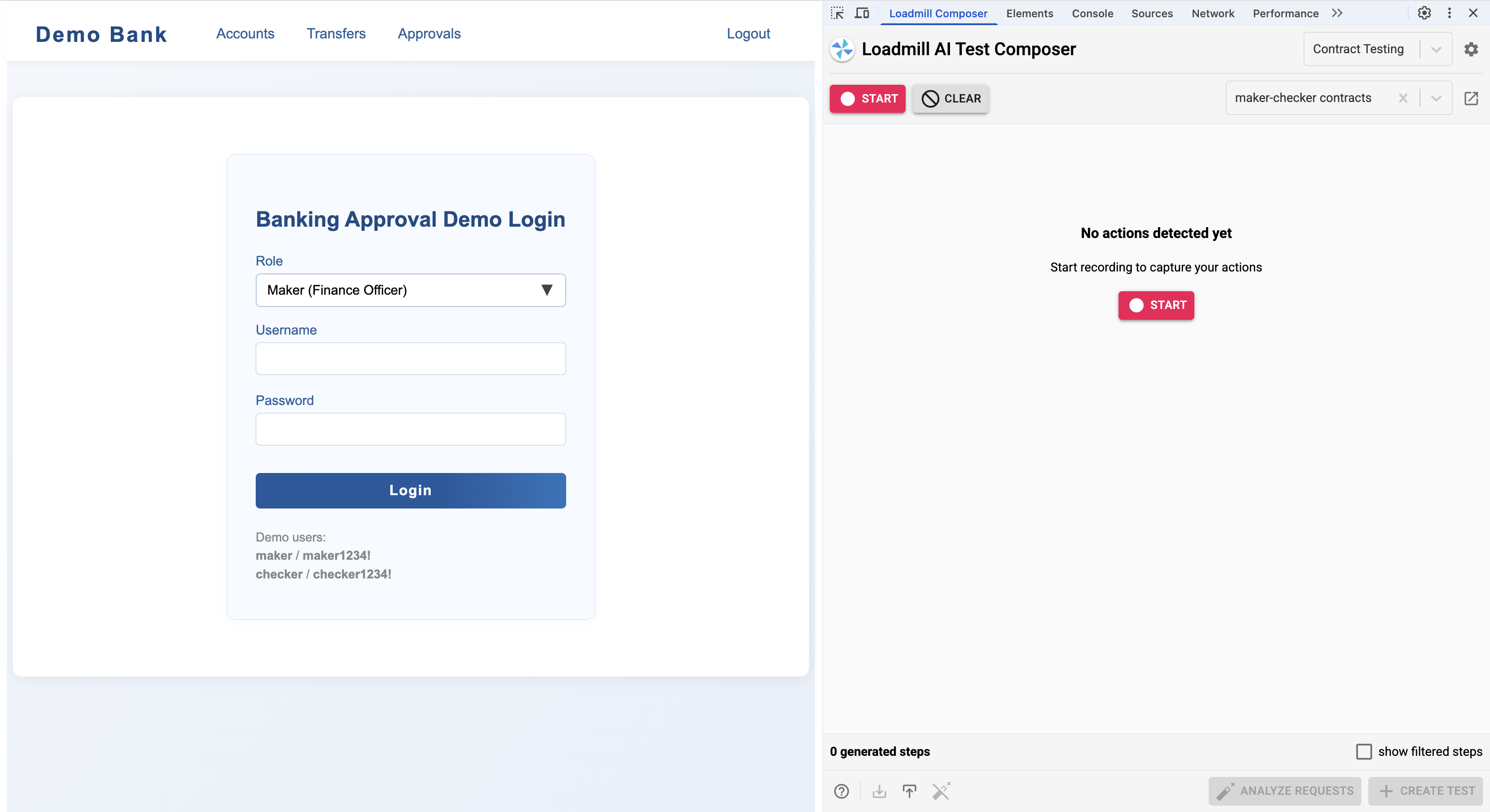Open DevTools settings gear icon
Viewport: 1490px width, 812px height.
pos(1424,13)
